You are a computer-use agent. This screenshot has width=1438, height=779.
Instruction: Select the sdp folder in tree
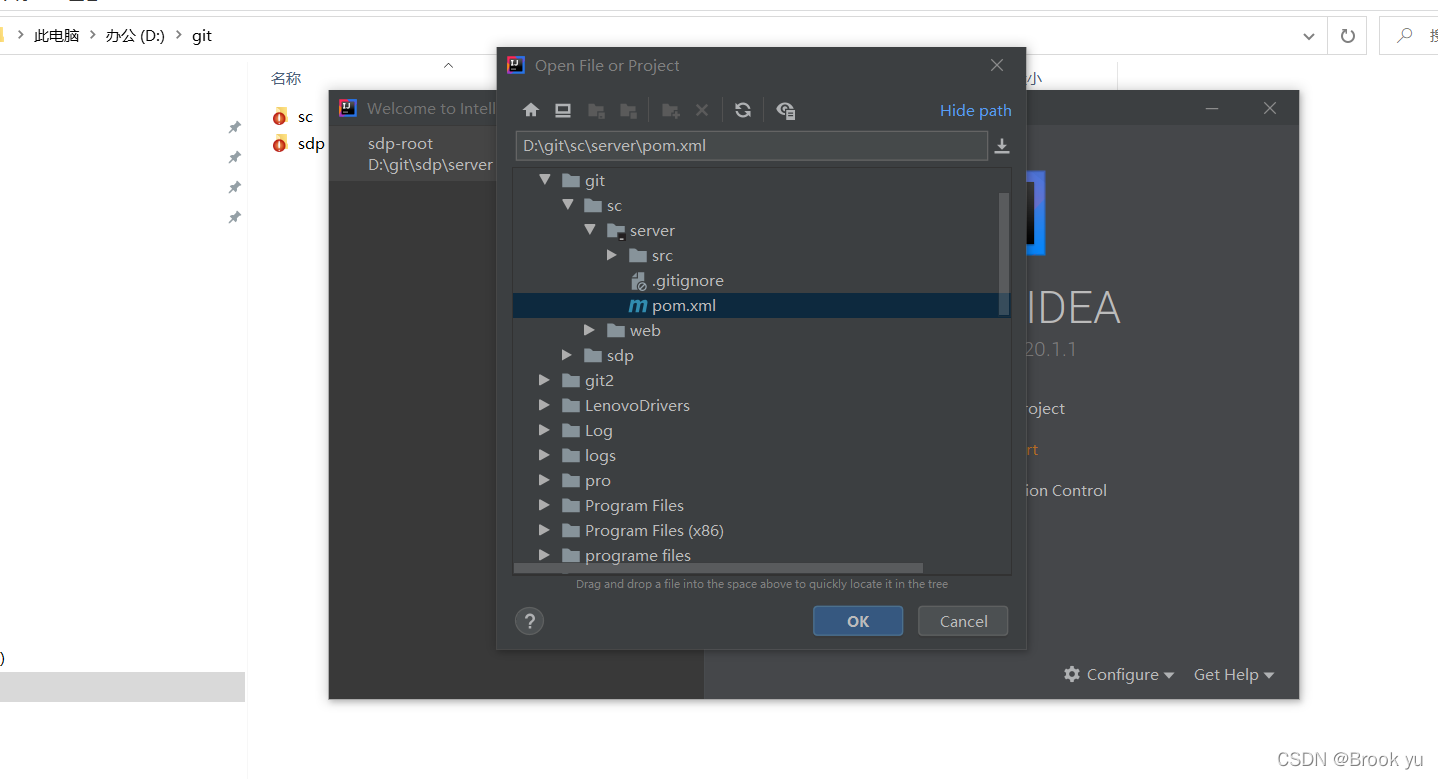[620, 356]
